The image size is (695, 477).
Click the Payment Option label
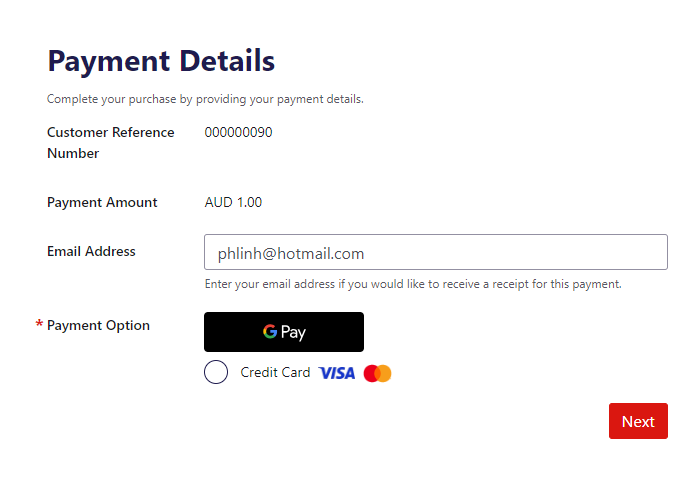pos(98,325)
